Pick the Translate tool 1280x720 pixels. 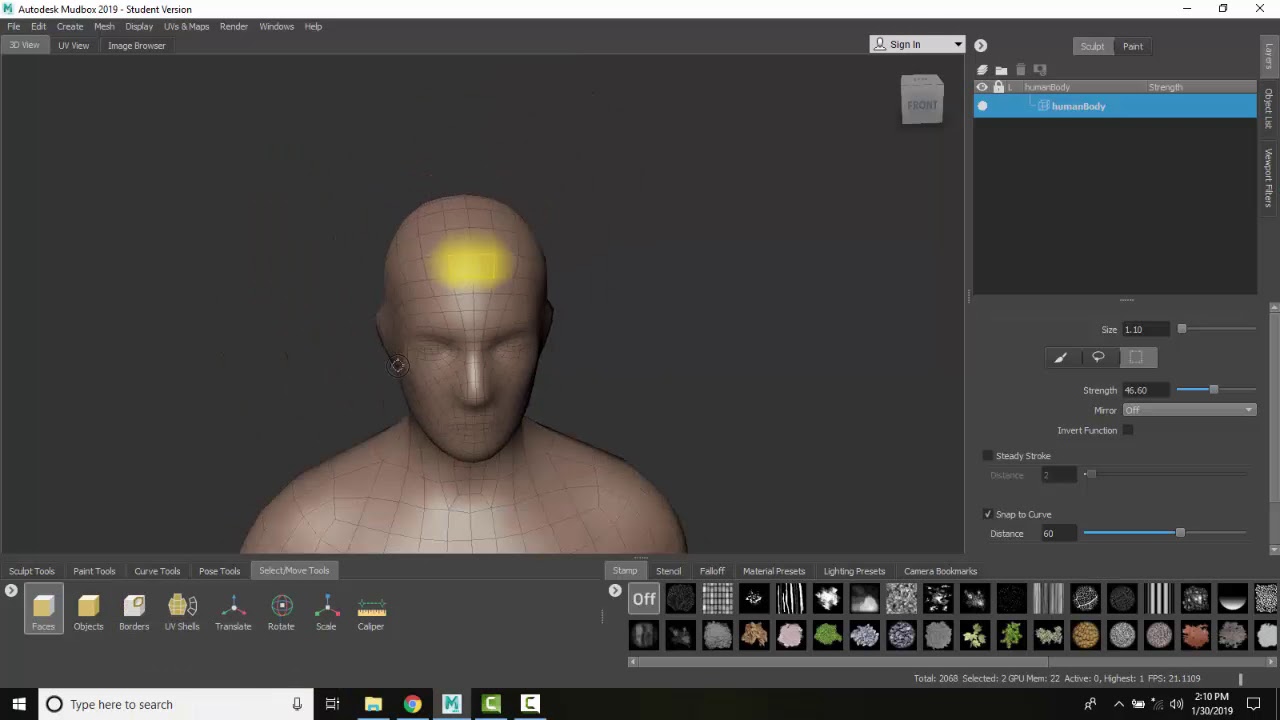pyautogui.click(x=233, y=610)
